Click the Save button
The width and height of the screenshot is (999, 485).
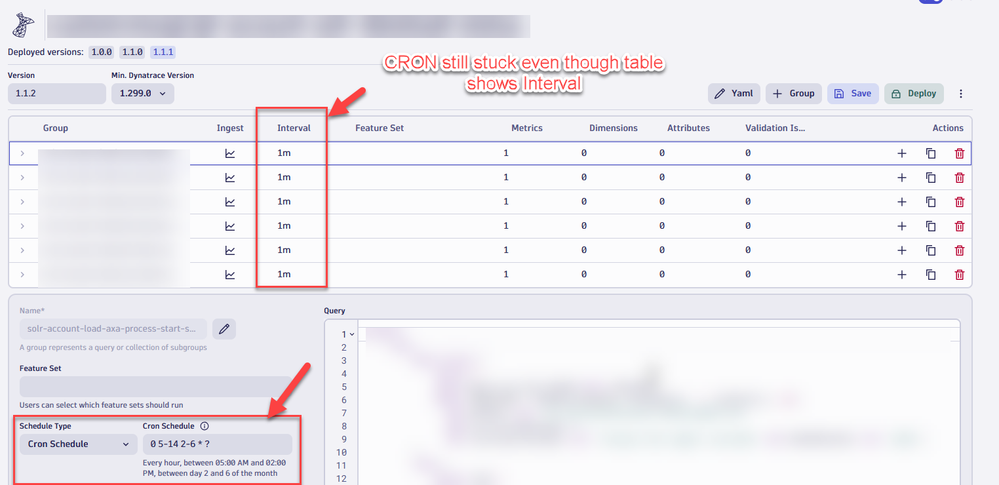point(851,94)
